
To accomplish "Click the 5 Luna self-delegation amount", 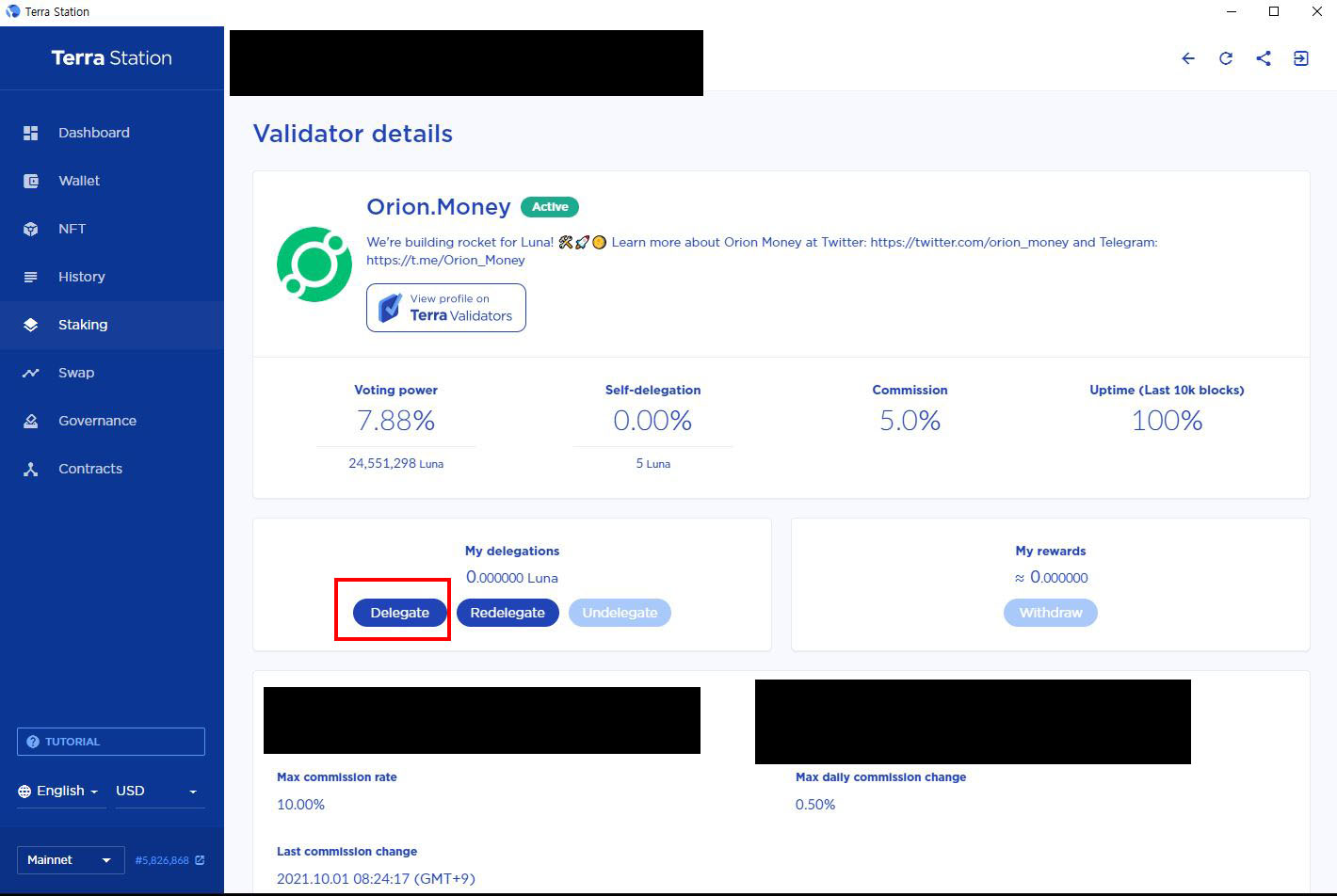I will (x=652, y=463).
